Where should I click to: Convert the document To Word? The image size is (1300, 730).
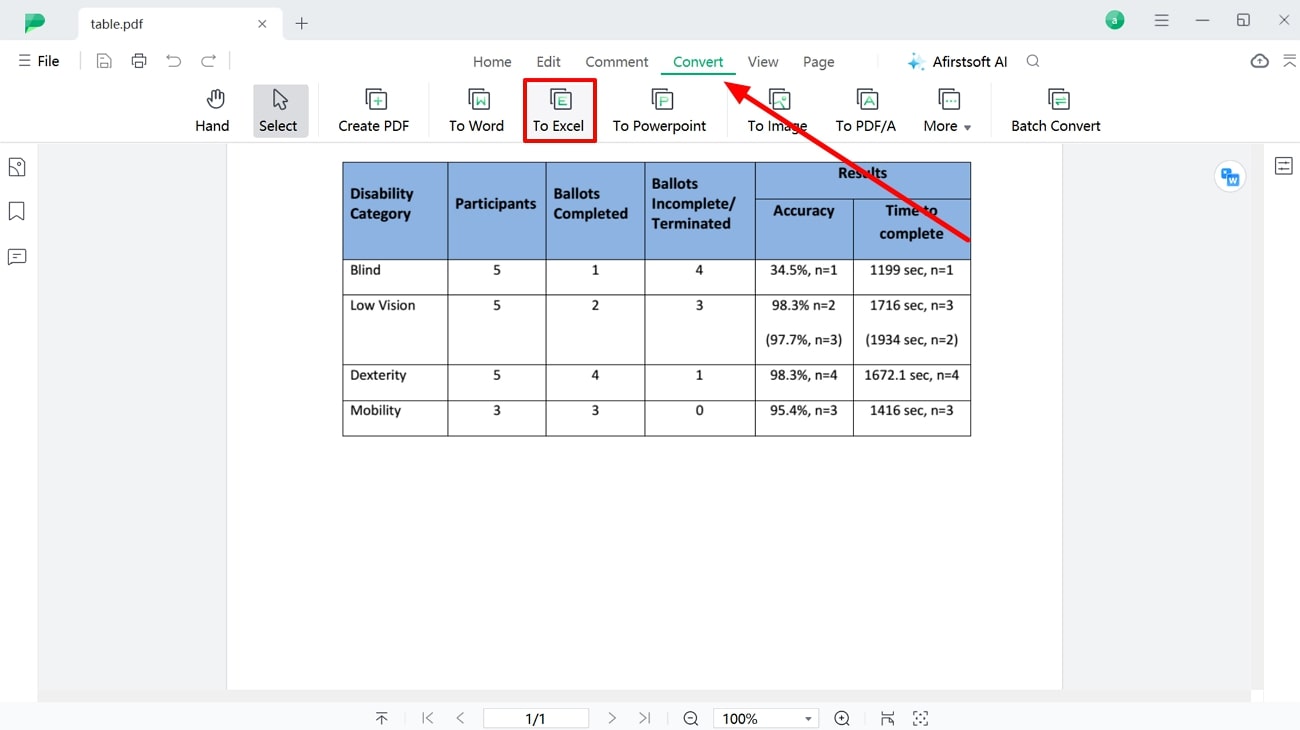pos(477,110)
